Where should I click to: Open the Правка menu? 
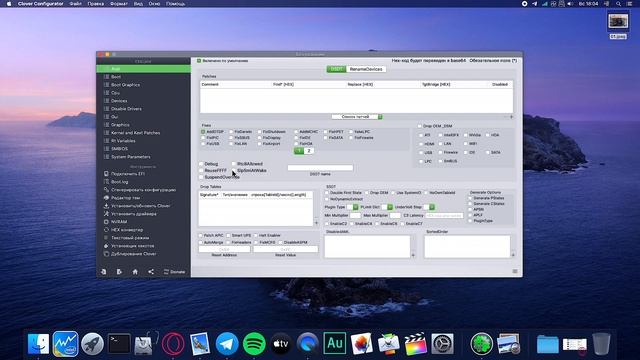click(96, 4)
